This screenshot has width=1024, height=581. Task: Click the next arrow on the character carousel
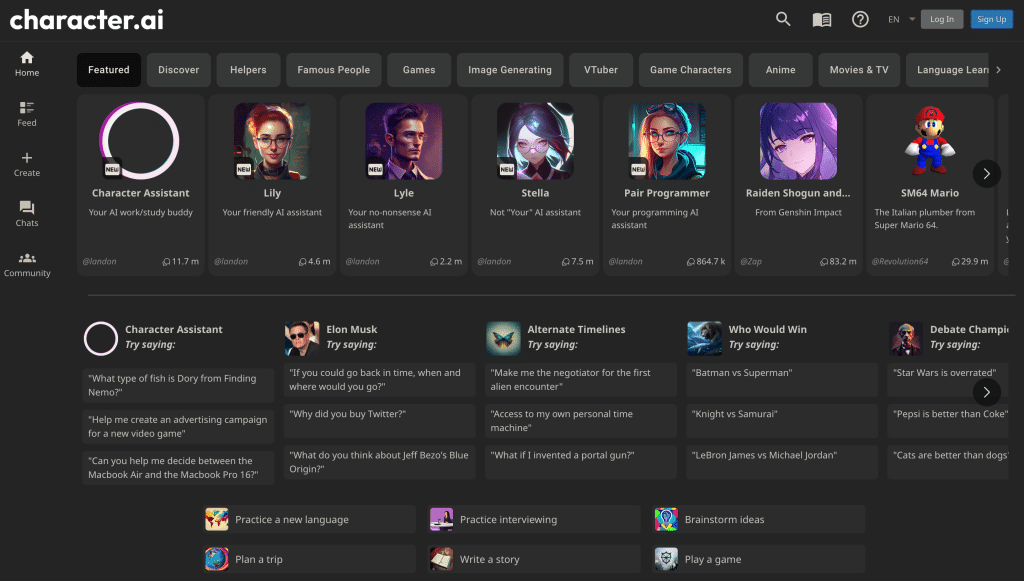tap(987, 173)
